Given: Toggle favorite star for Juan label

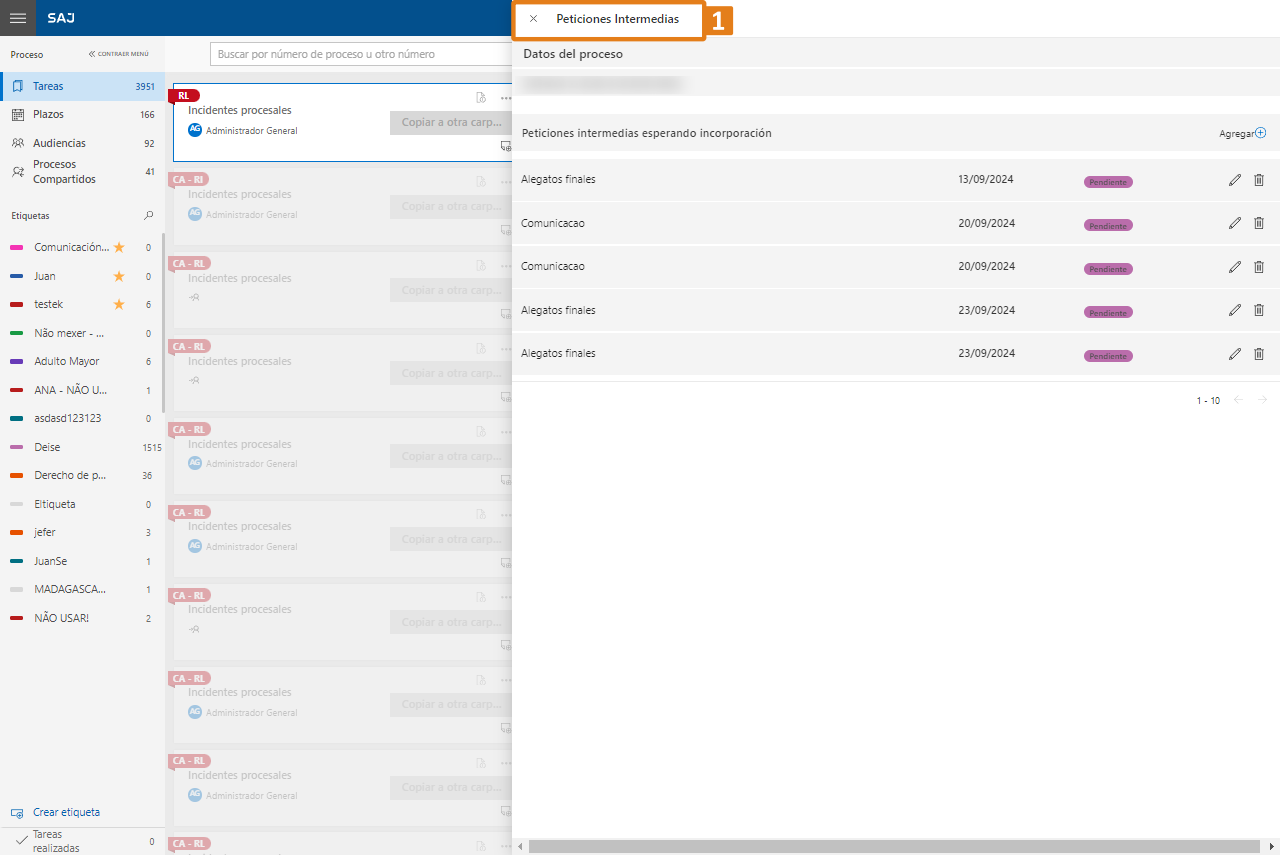Looking at the screenshot, I should pyautogui.click(x=119, y=276).
